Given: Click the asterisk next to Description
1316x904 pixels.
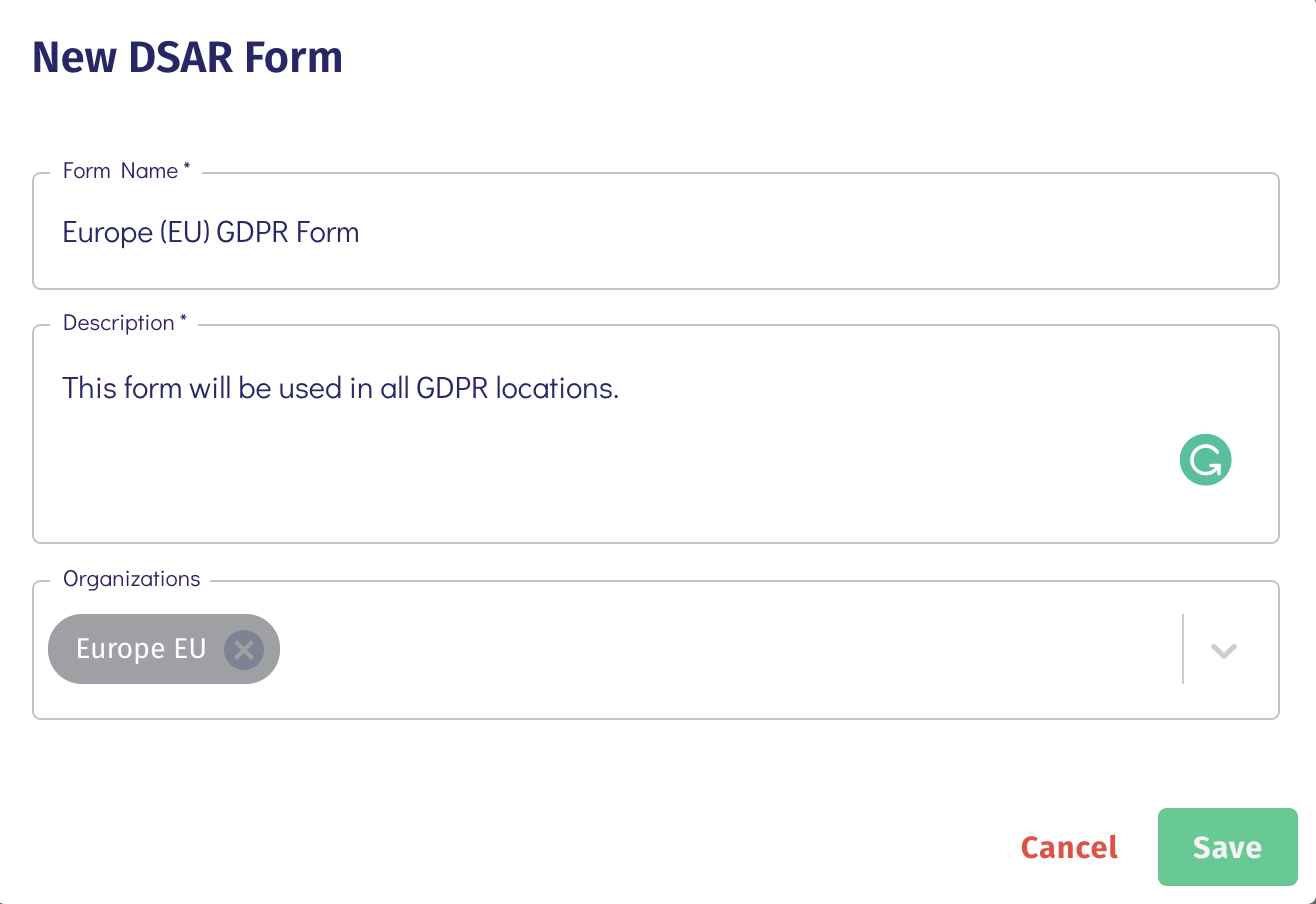Looking at the screenshot, I should [183, 321].
